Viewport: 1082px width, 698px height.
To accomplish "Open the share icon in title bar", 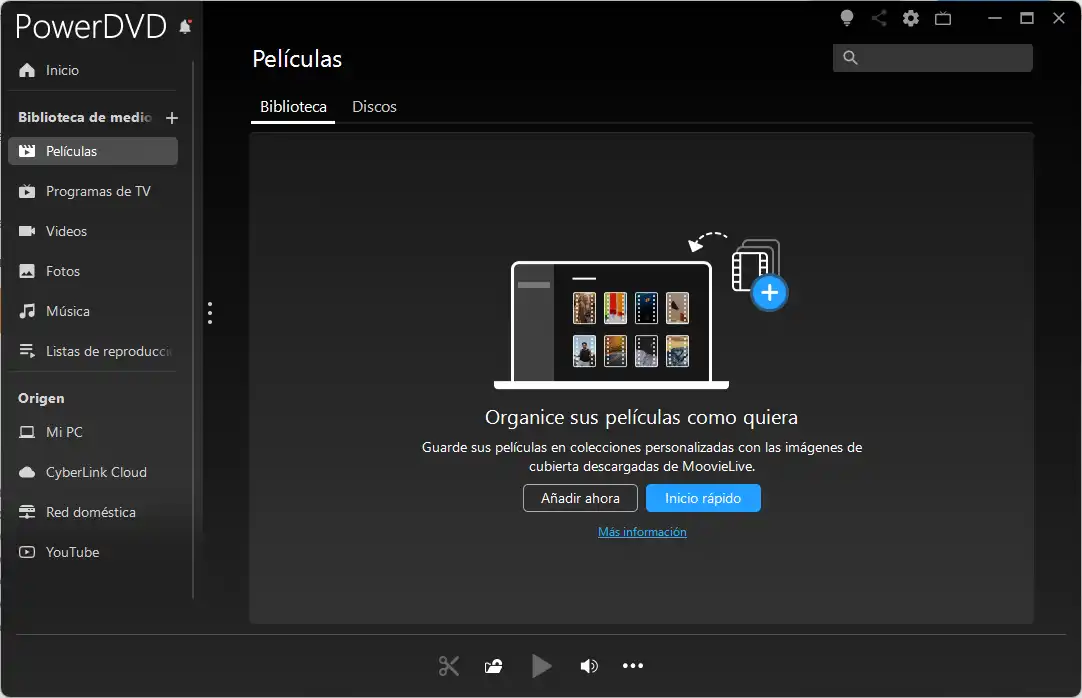I will (x=879, y=18).
